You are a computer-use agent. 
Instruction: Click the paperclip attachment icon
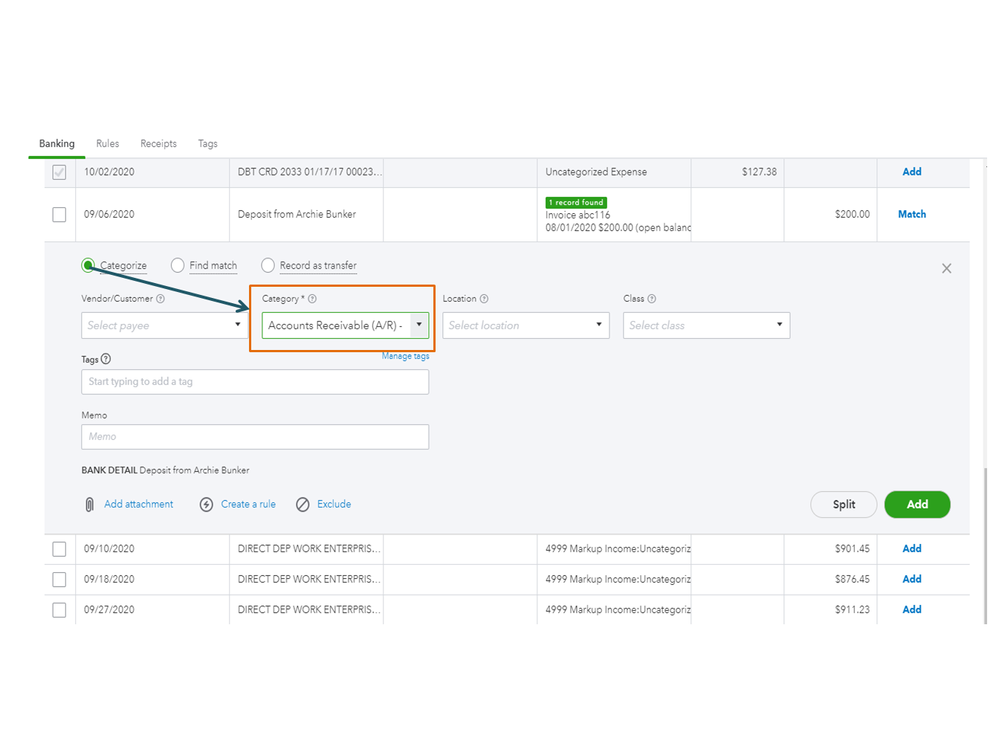[89, 505]
